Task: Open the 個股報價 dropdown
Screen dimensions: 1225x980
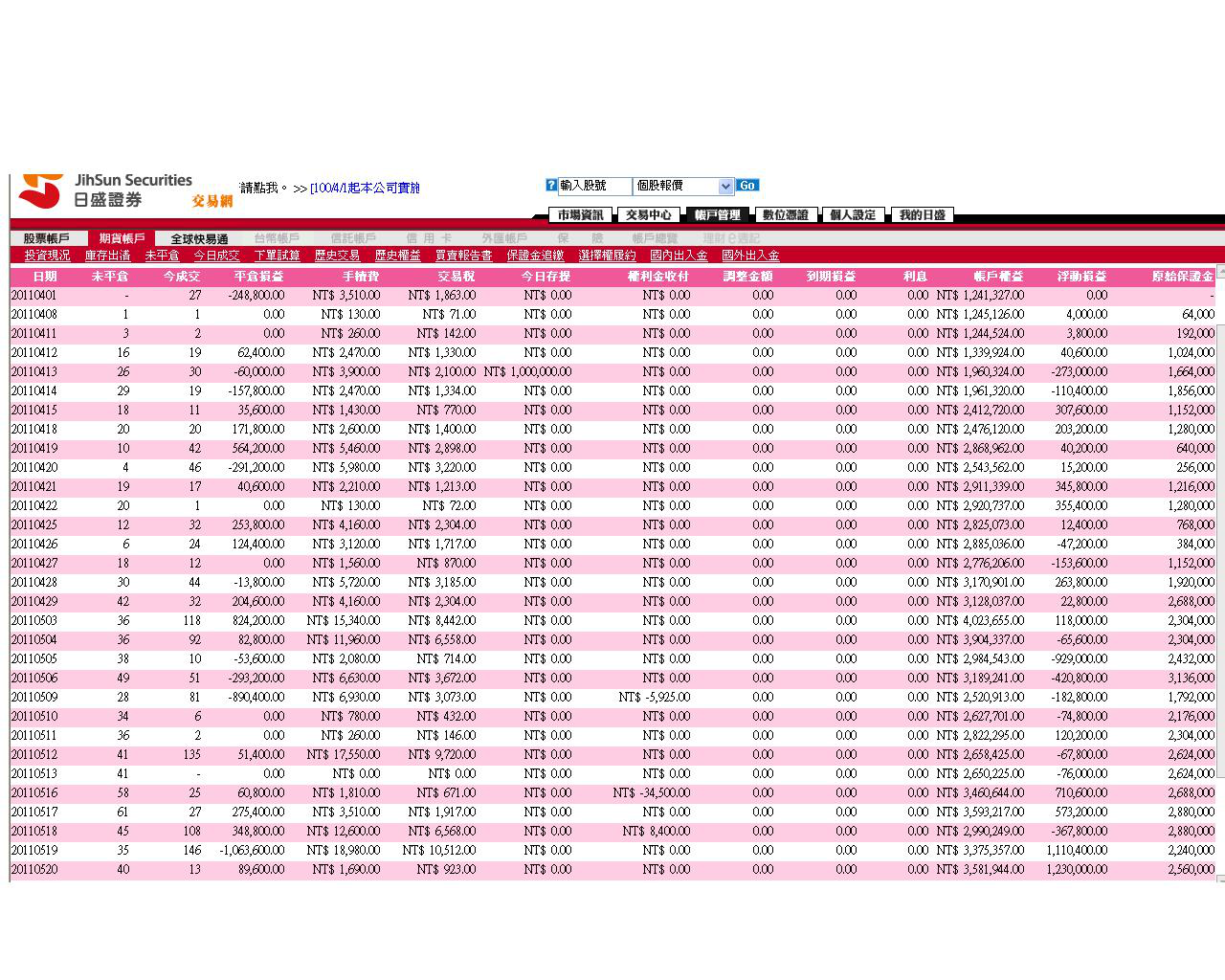Action: point(683,186)
